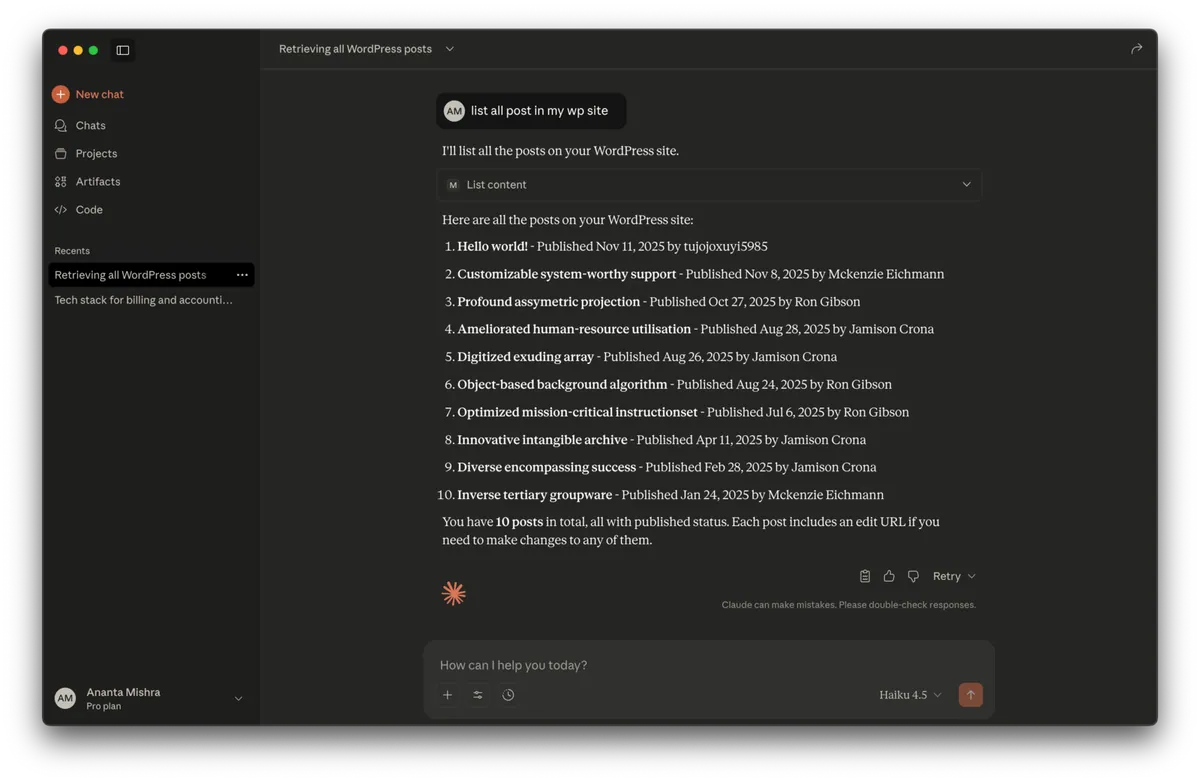Click Profound assymetric projection post title

pyautogui.click(x=548, y=302)
